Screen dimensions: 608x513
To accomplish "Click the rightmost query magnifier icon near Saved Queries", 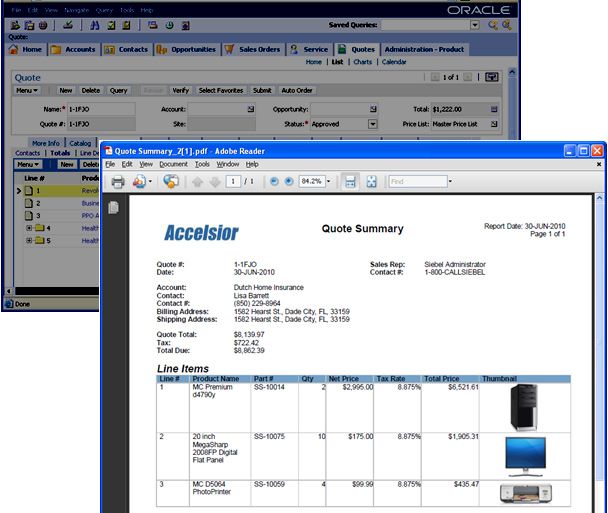I will click(507, 25).
